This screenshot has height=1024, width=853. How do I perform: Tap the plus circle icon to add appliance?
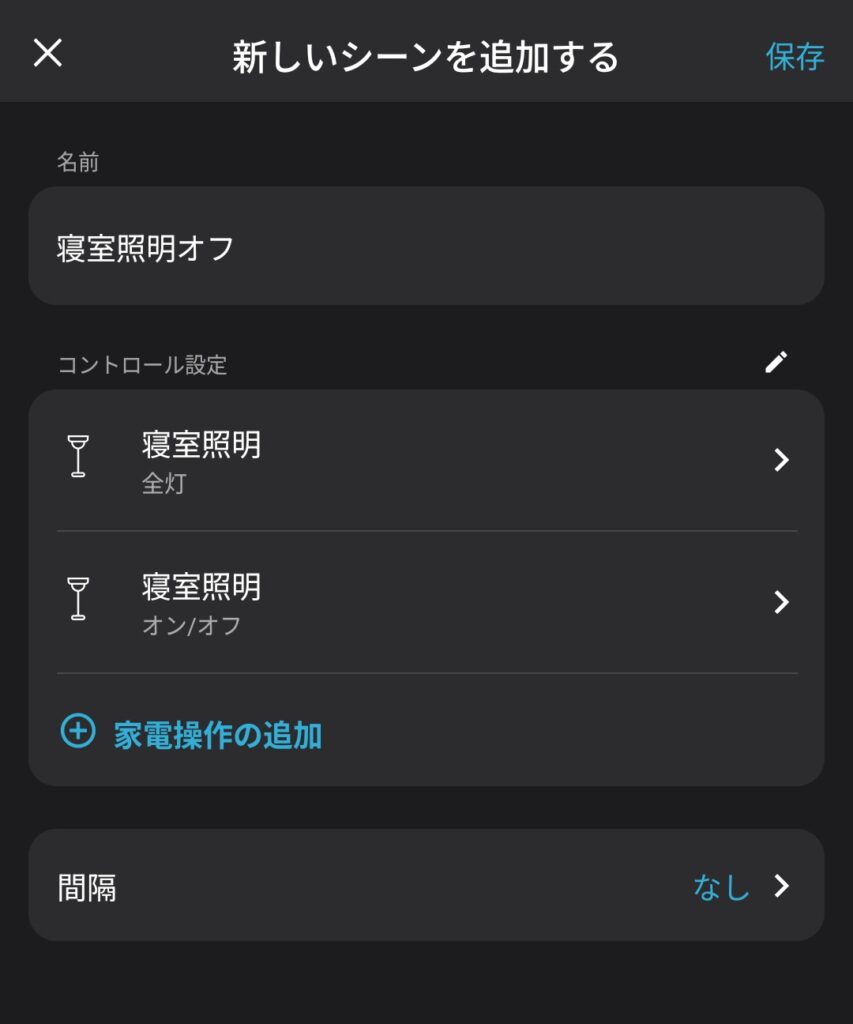[78, 732]
